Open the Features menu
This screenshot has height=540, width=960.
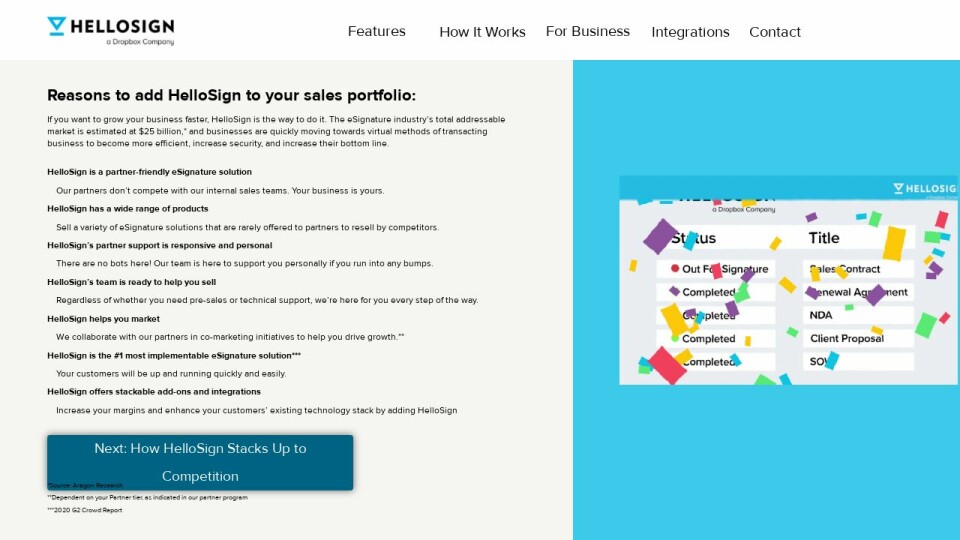pos(376,31)
